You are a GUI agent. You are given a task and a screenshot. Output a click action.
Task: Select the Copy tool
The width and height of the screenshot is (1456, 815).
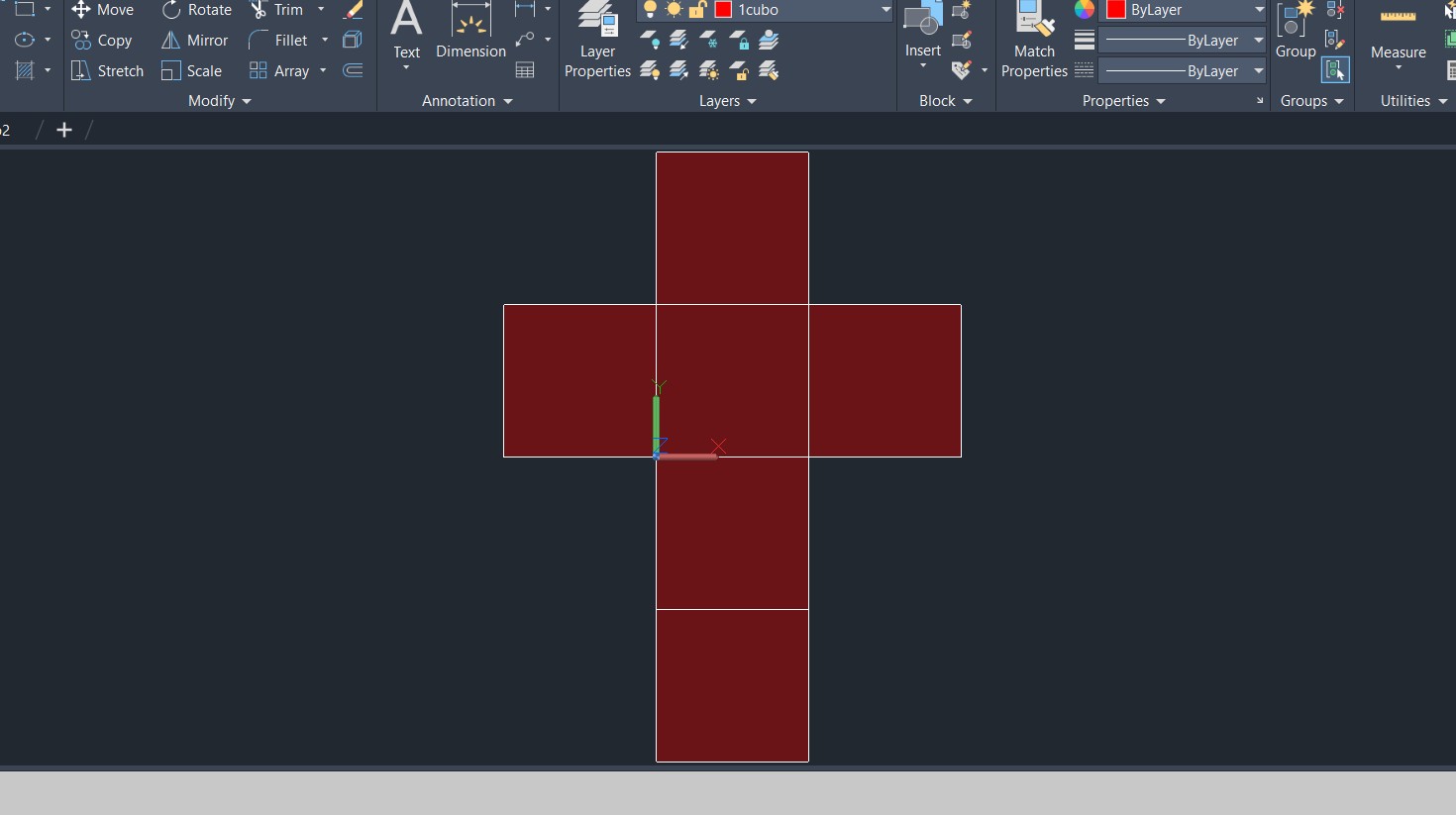[101, 41]
